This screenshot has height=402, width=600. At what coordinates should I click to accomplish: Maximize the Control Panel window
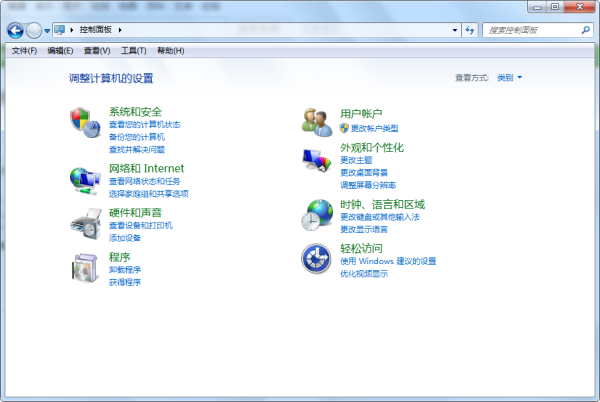click(x=555, y=7)
